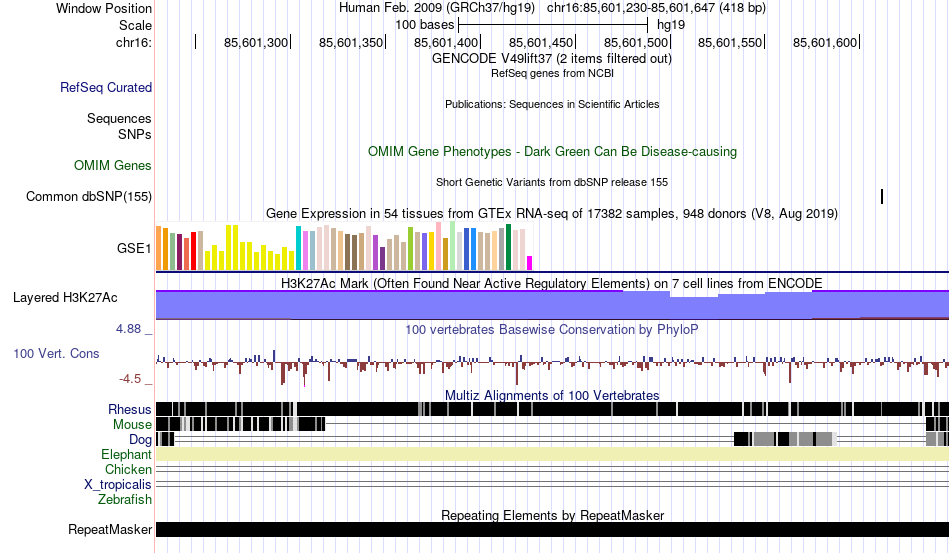Click the 85,601,600 ruler position
This screenshot has height=553, width=950.
pos(825,42)
